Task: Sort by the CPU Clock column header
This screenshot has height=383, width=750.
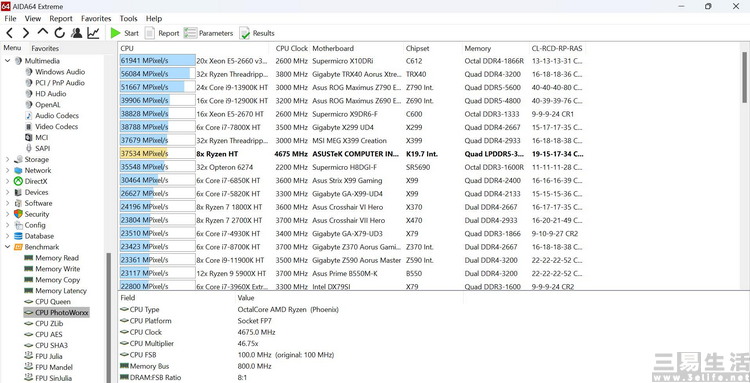Action: pos(292,48)
